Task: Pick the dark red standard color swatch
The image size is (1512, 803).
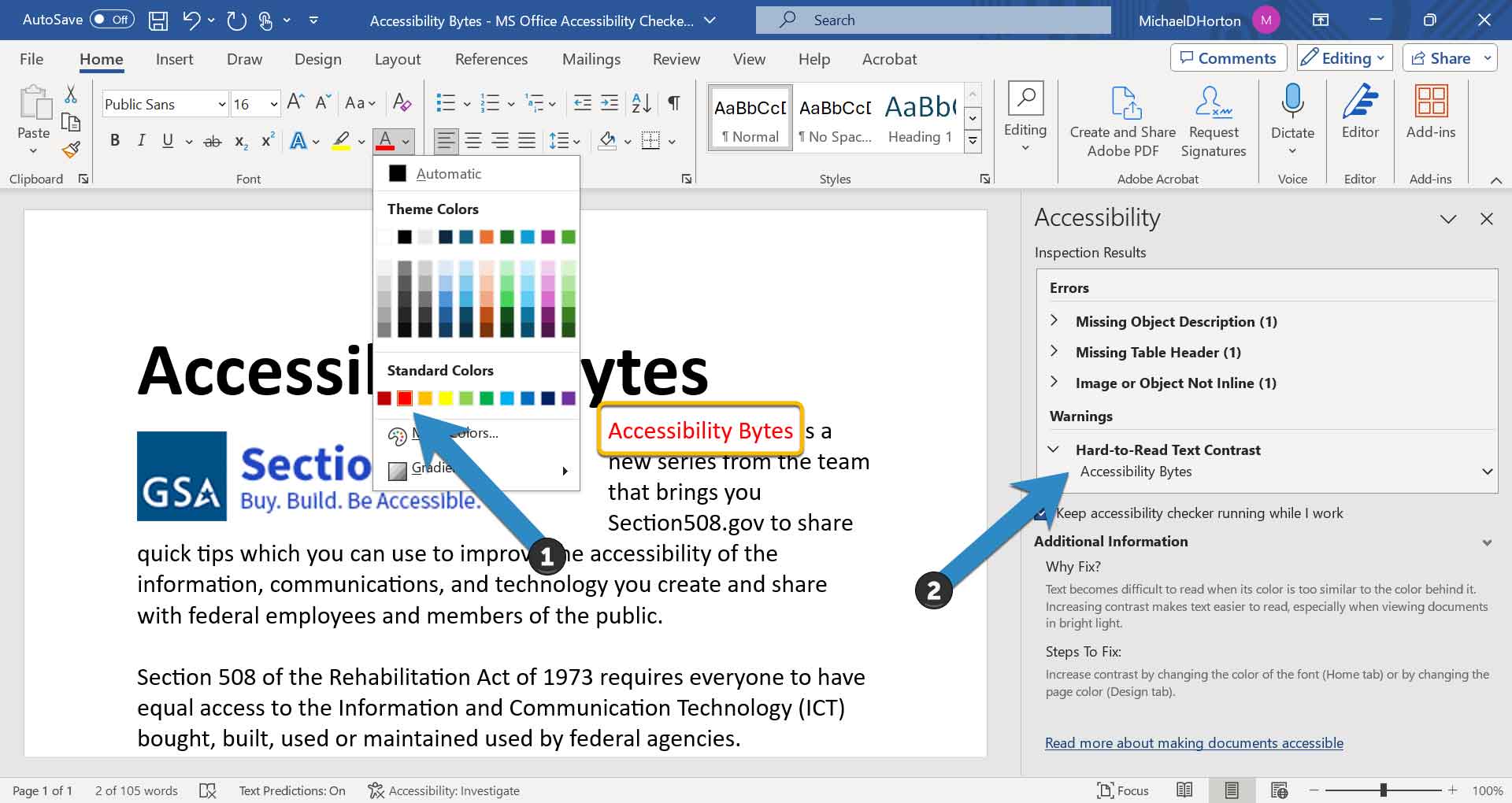Action: pyautogui.click(x=384, y=398)
